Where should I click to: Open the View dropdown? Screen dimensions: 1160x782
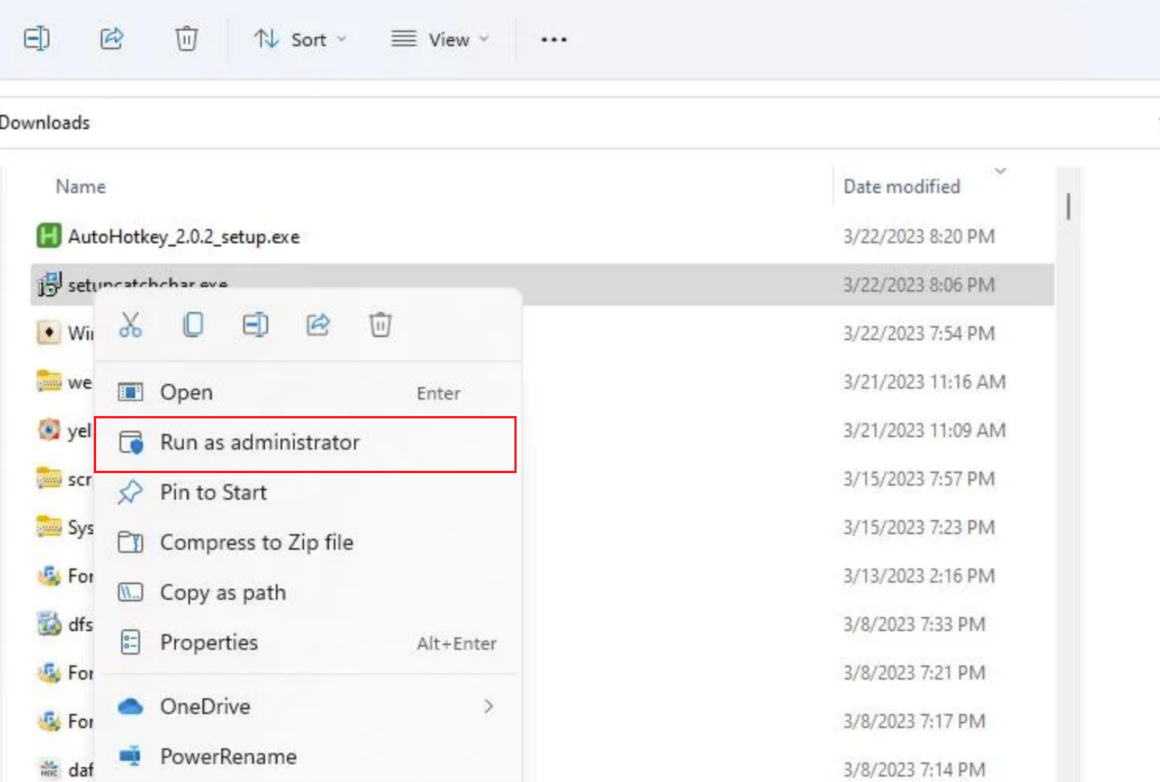point(438,39)
